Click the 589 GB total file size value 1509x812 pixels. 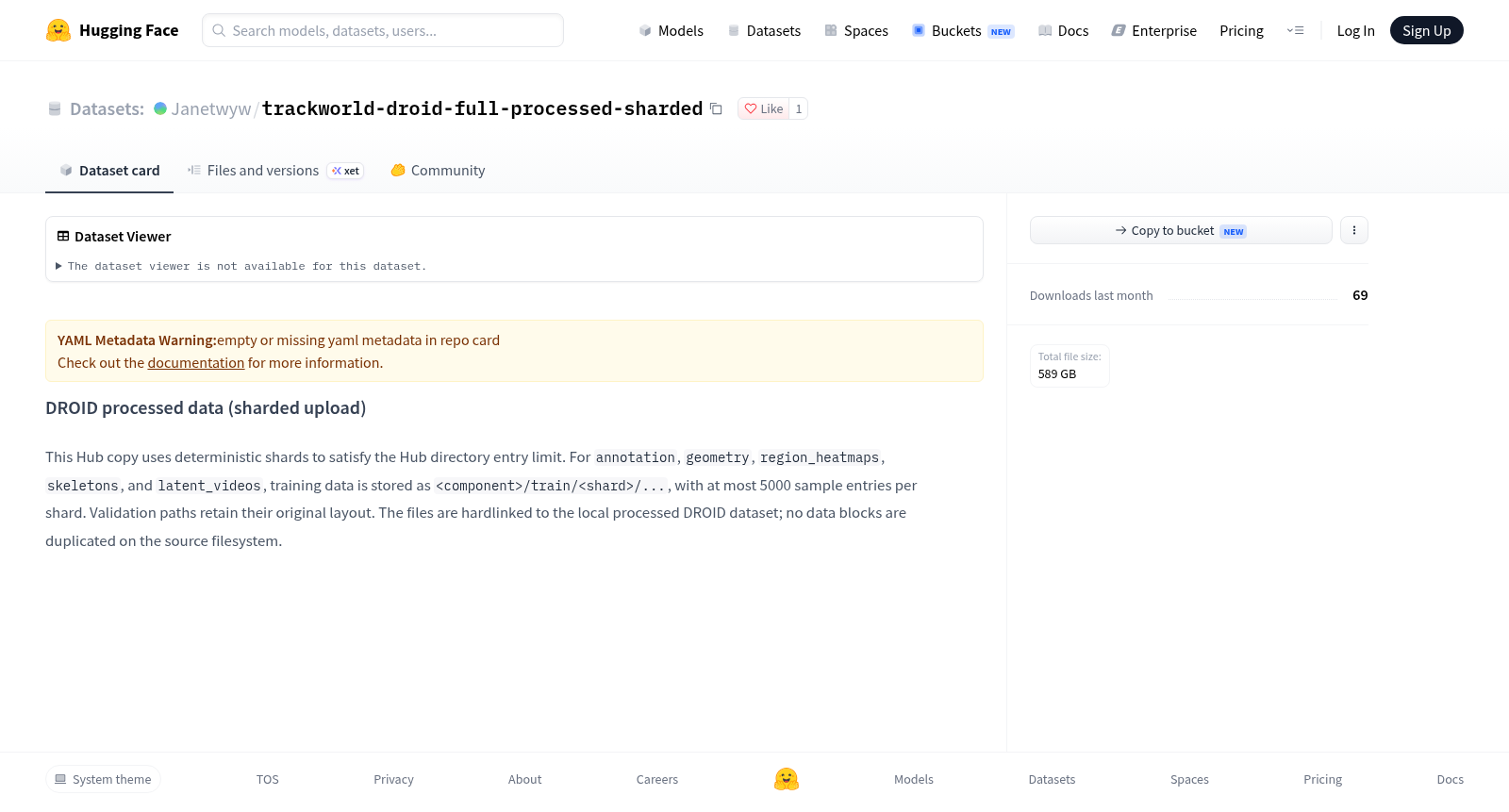1057,373
